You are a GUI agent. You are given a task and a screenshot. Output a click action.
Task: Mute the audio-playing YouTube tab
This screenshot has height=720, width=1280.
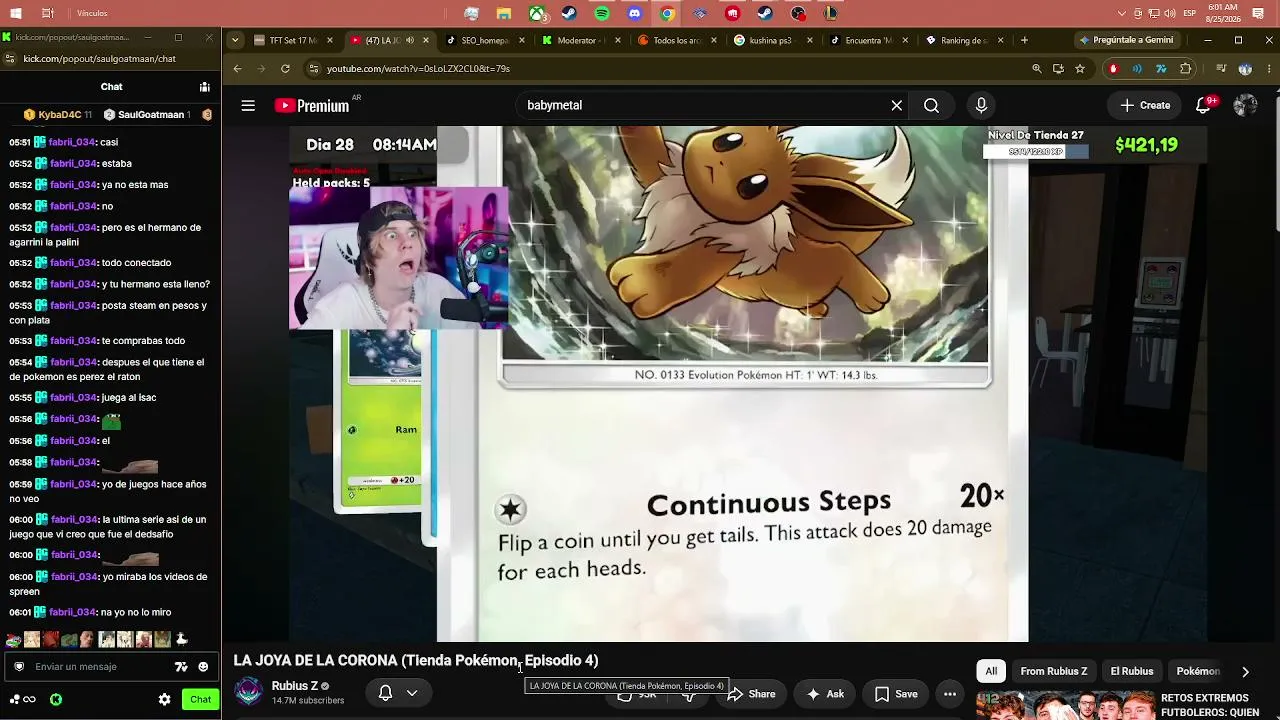[x=410, y=41]
